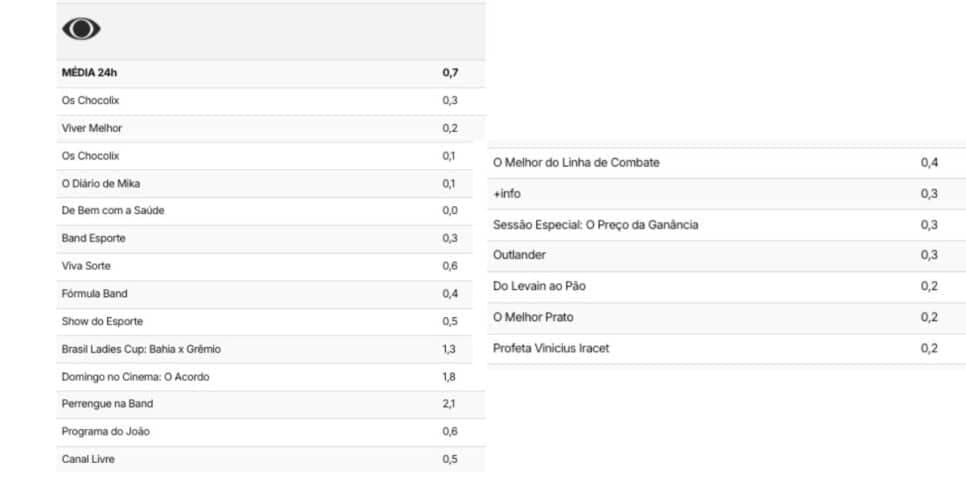Click the Viva Sorte program
This screenshot has height=483, width=966.
[270, 266]
